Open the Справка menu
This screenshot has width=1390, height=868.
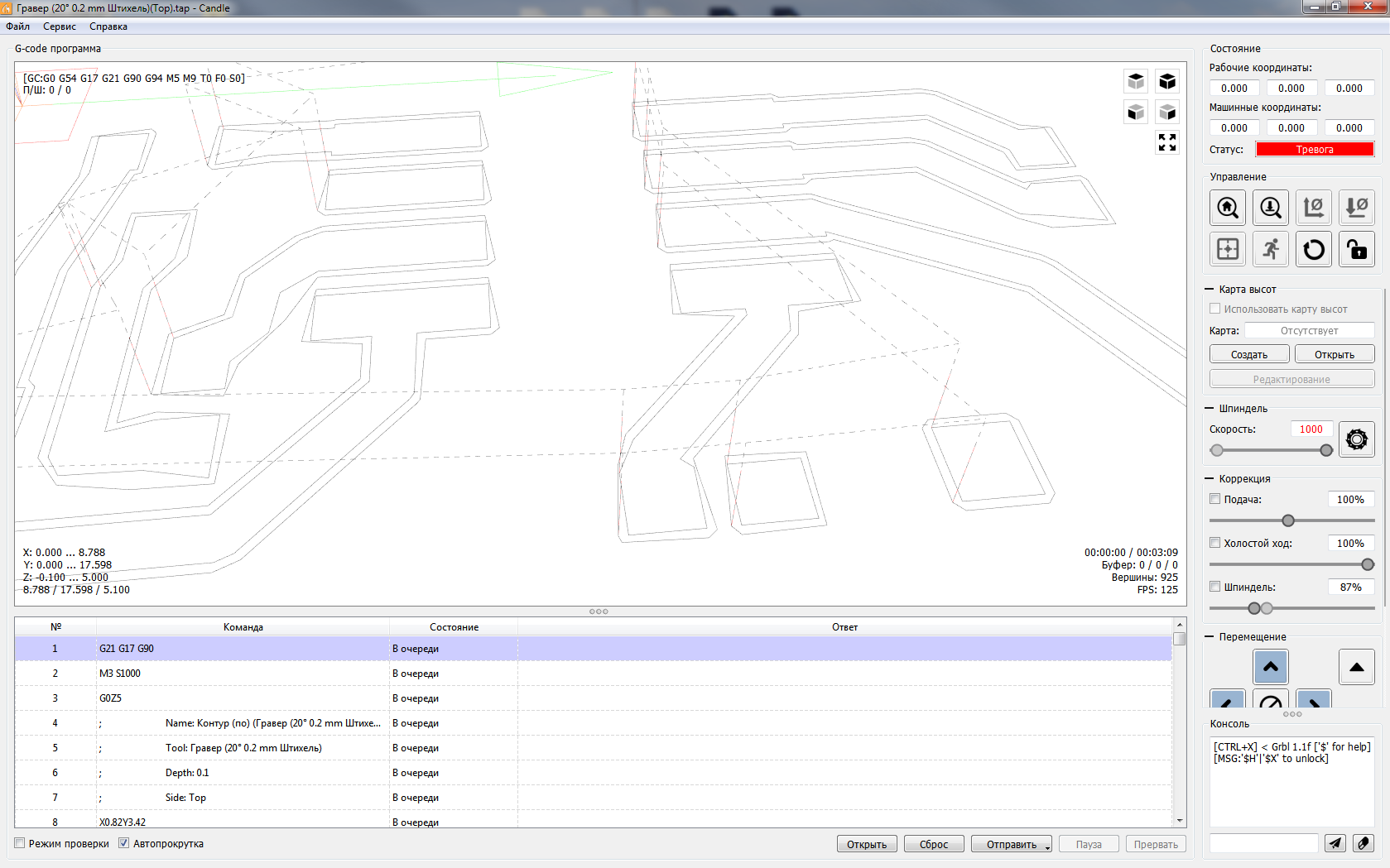(x=108, y=26)
